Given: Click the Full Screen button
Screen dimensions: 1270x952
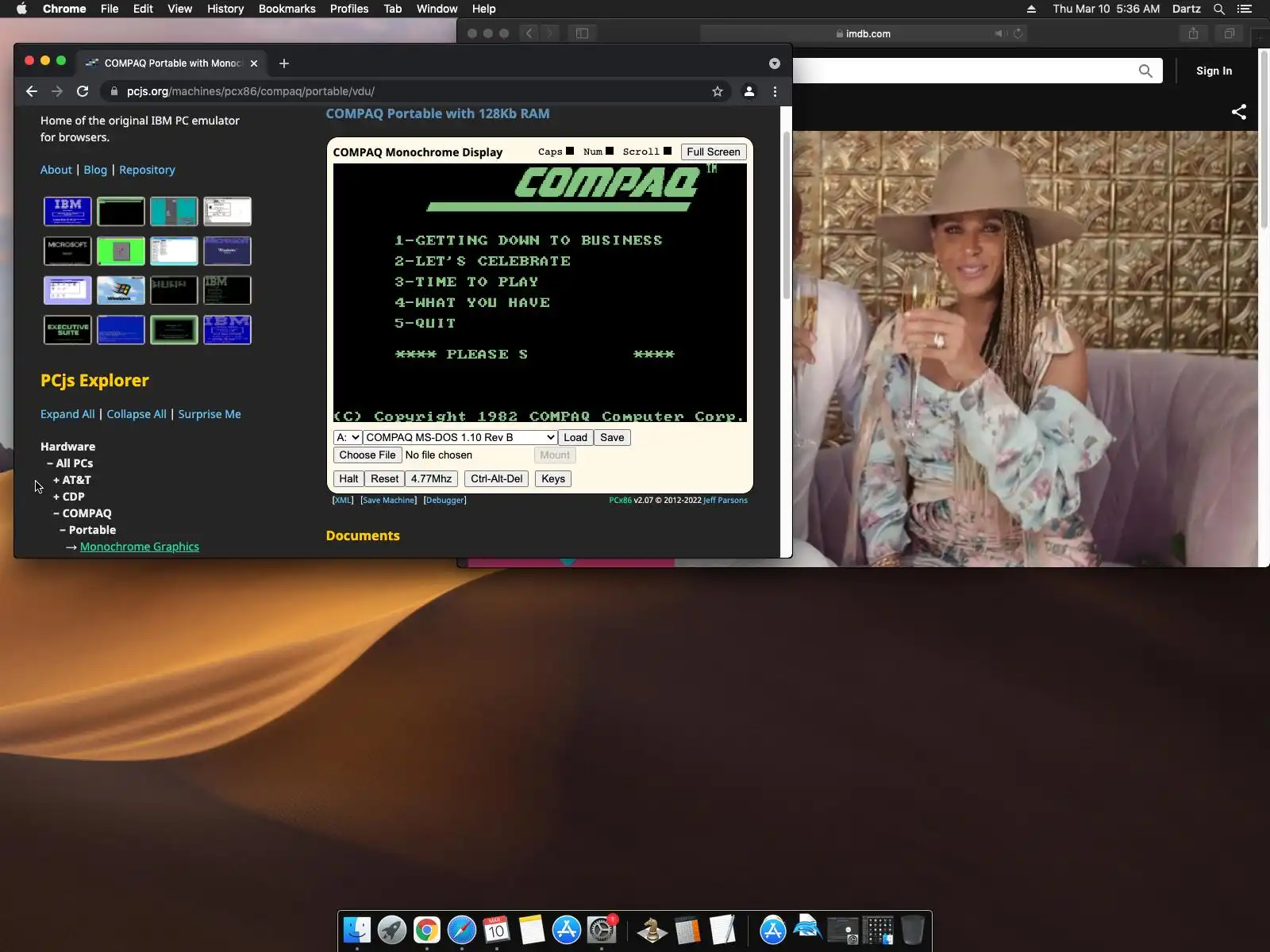Looking at the screenshot, I should pos(714,152).
